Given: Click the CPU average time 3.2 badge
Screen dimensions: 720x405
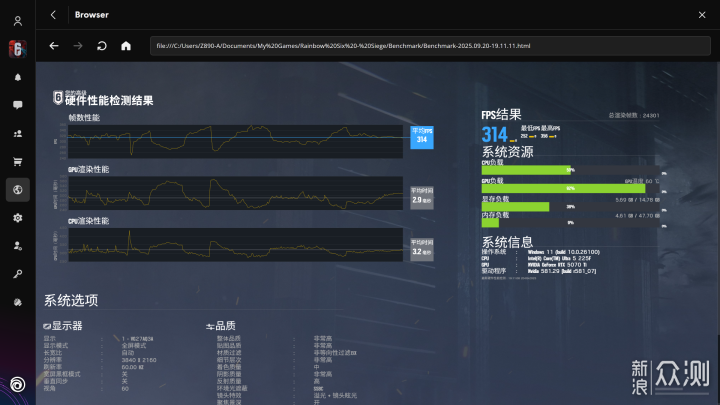Looking at the screenshot, I should [422, 249].
